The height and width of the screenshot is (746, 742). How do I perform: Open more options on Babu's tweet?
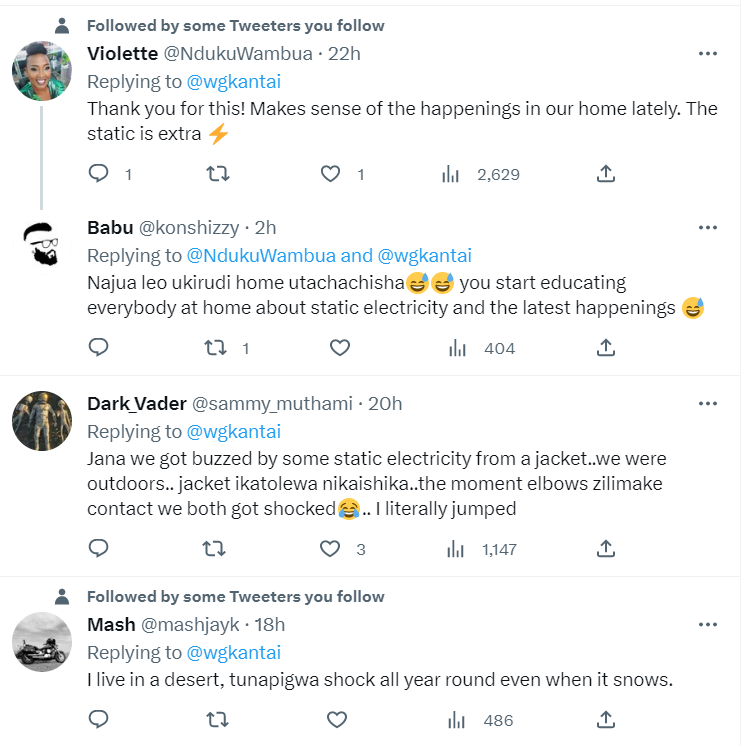pos(707,228)
